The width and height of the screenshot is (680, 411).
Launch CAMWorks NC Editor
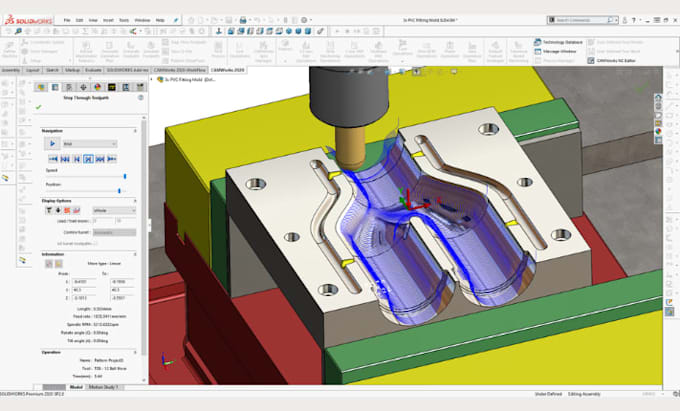click(x=611, y=61)
